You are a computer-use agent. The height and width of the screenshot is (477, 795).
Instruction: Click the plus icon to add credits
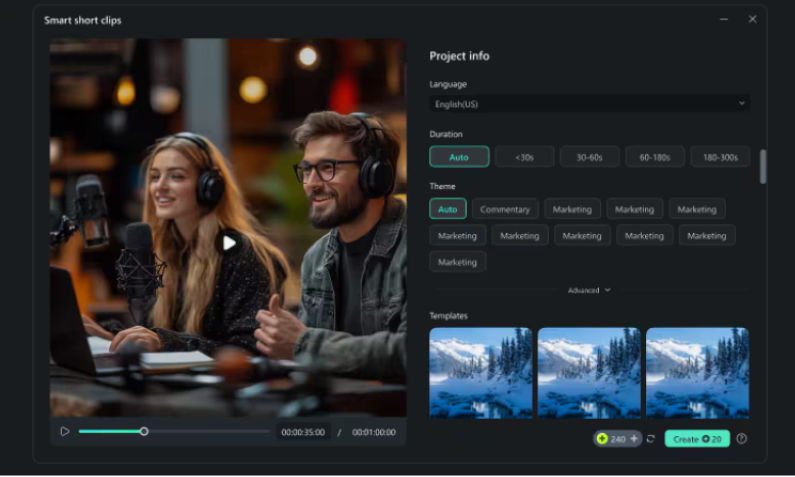coord(634,439)
